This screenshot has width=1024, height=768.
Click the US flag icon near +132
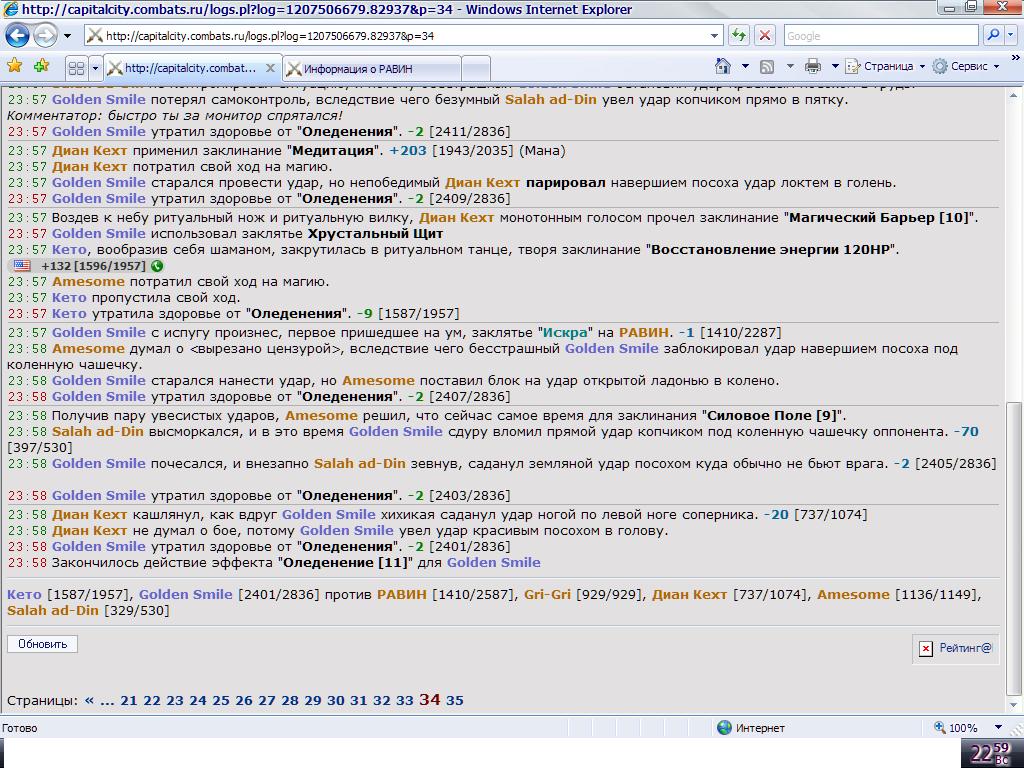pos(22,266)
